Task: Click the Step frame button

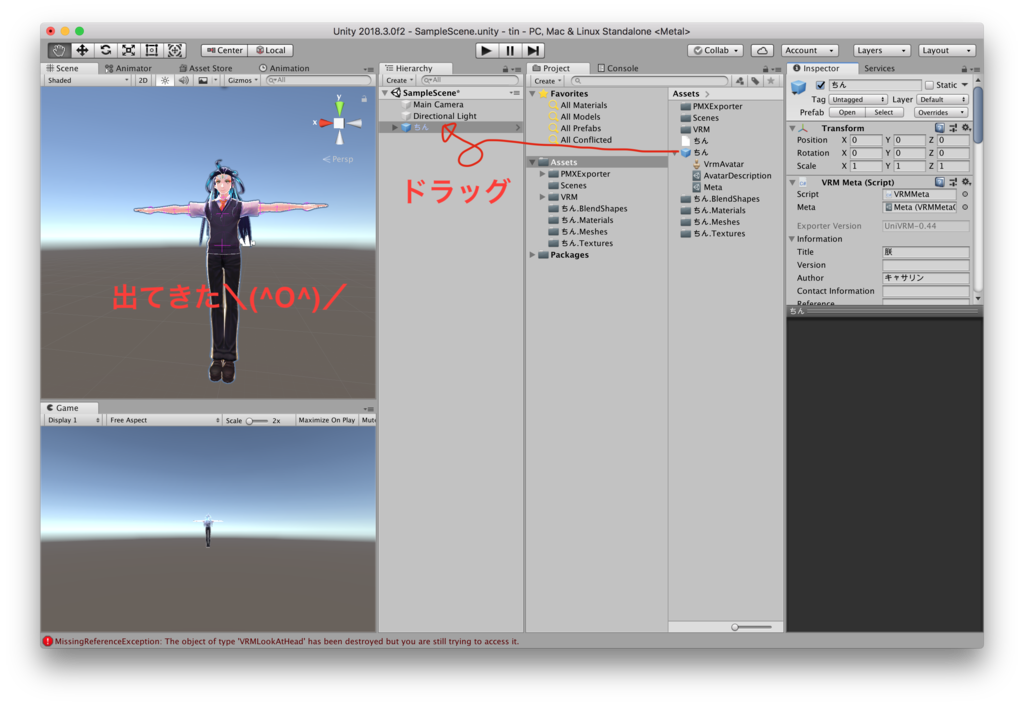Action: click(534, 50)
